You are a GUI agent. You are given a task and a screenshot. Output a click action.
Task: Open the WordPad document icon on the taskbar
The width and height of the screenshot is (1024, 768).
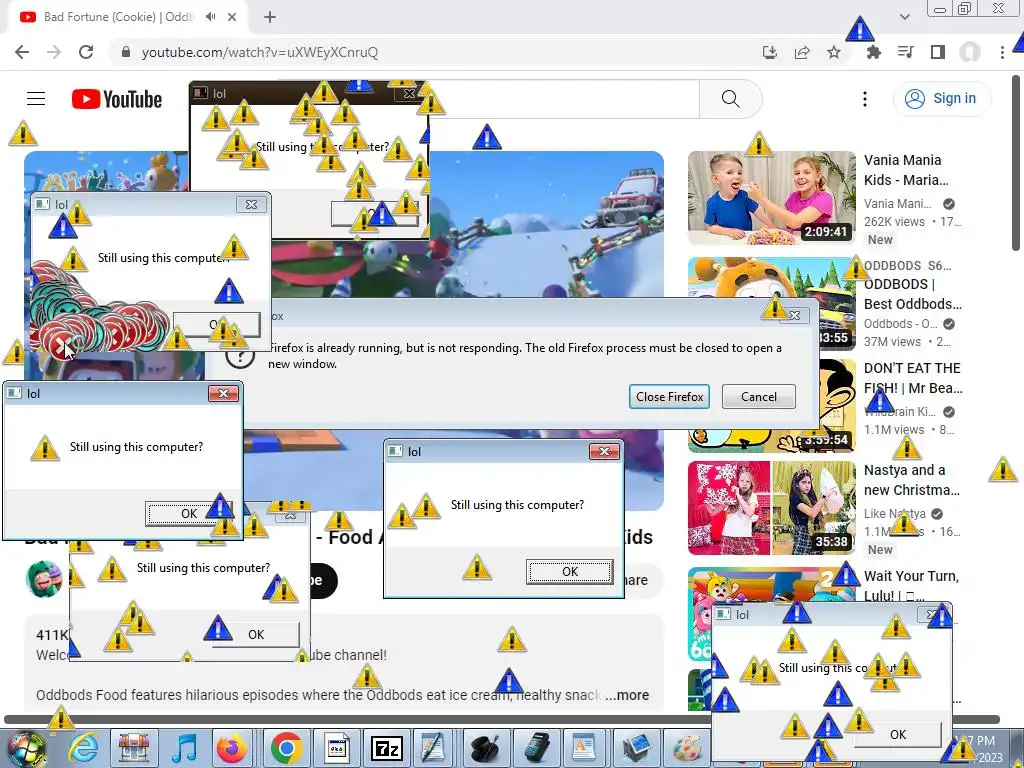pos(583,748)
